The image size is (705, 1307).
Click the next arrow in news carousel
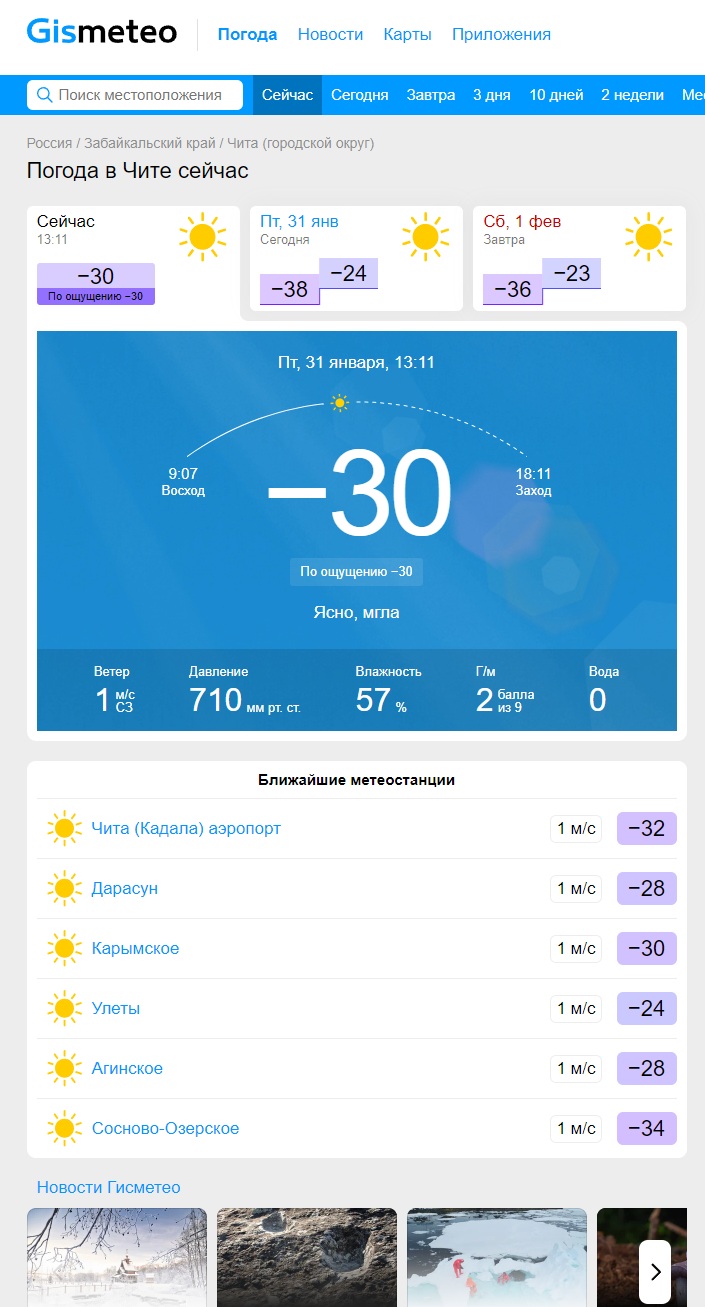coord(655,1272)
